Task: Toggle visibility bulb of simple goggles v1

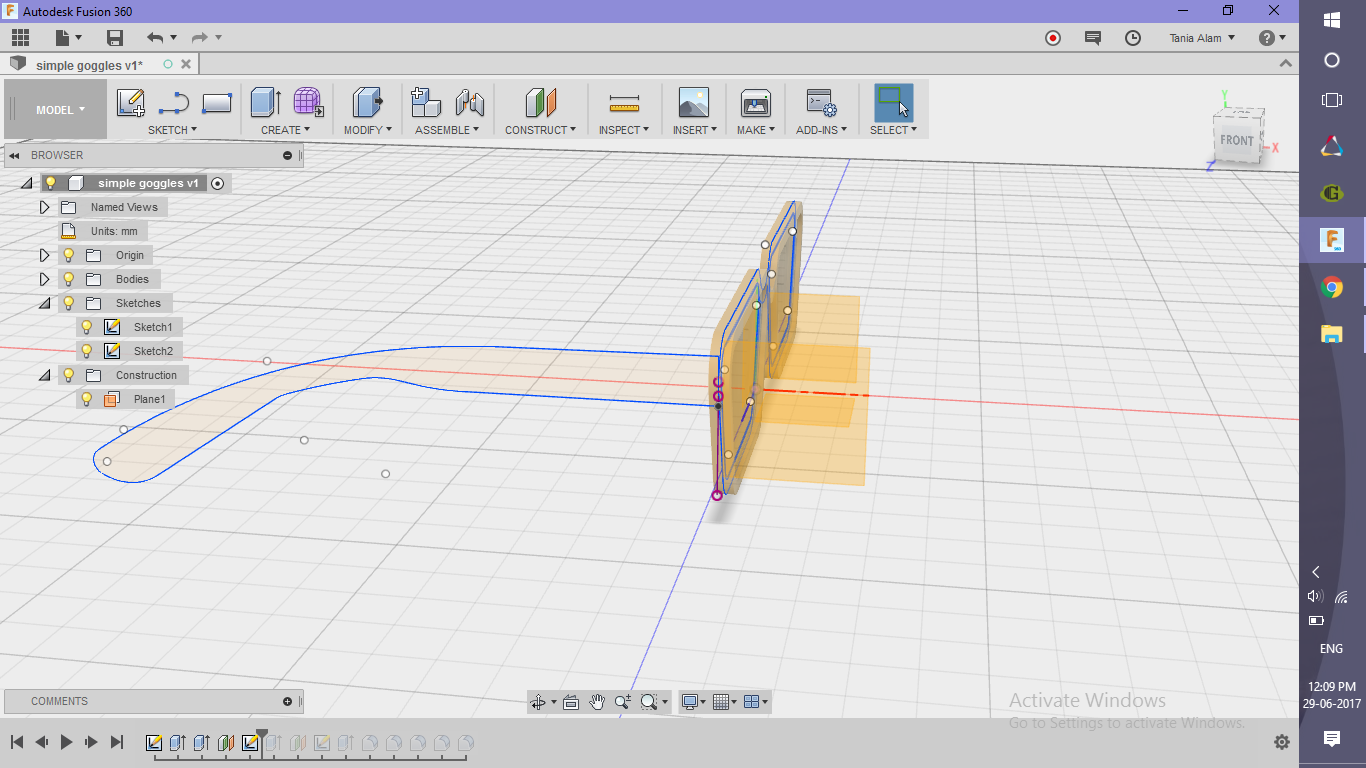Action: [x=51, y=183]
